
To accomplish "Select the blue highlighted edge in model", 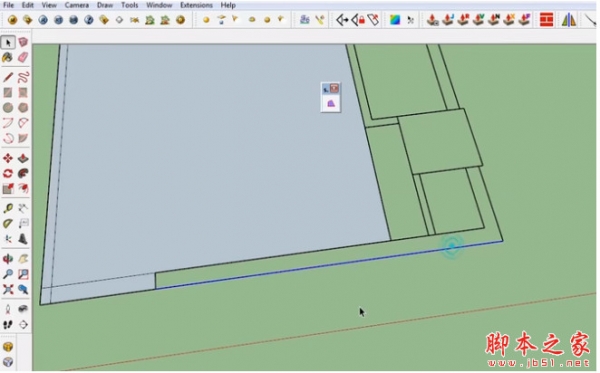I will click(329, 265).
